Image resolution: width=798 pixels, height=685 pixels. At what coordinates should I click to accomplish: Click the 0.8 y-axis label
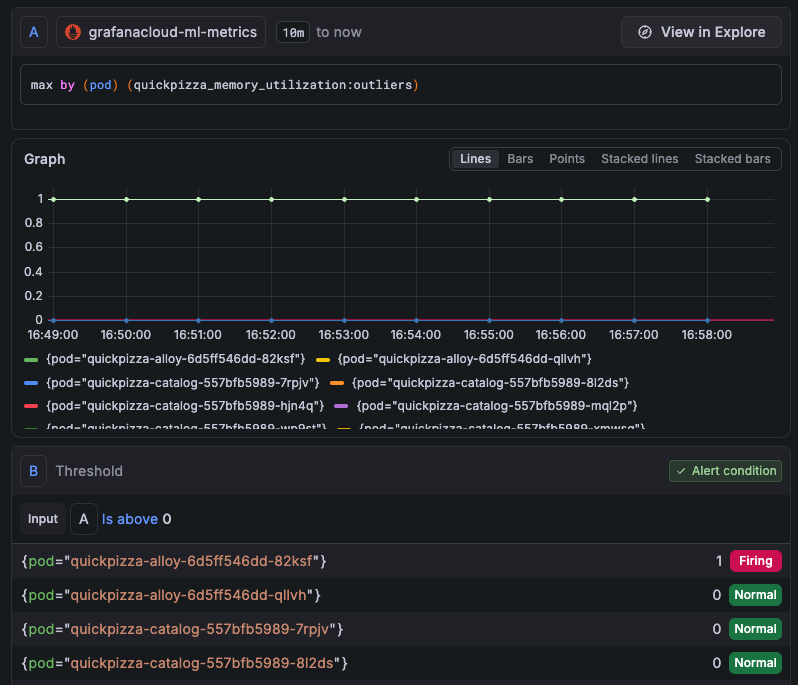pyautogui.click(x=34, y=223)
